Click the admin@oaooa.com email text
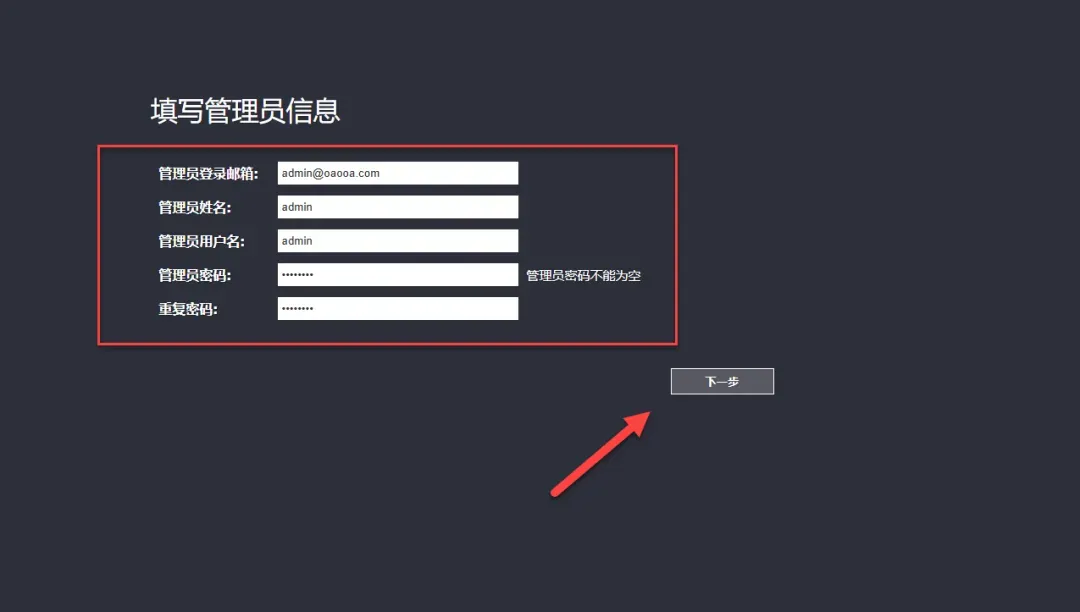 pos(331,173)
